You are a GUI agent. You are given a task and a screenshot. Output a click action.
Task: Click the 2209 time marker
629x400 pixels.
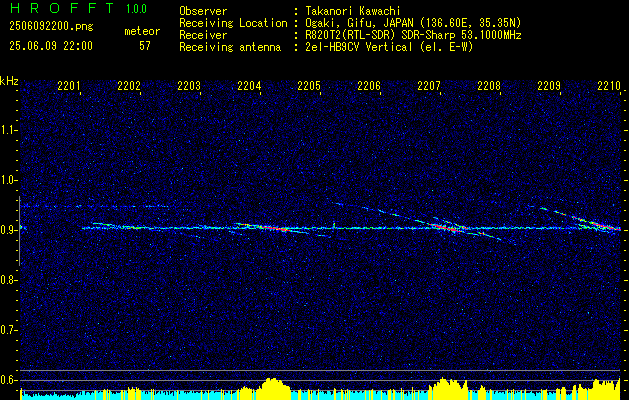pos(549,86)
